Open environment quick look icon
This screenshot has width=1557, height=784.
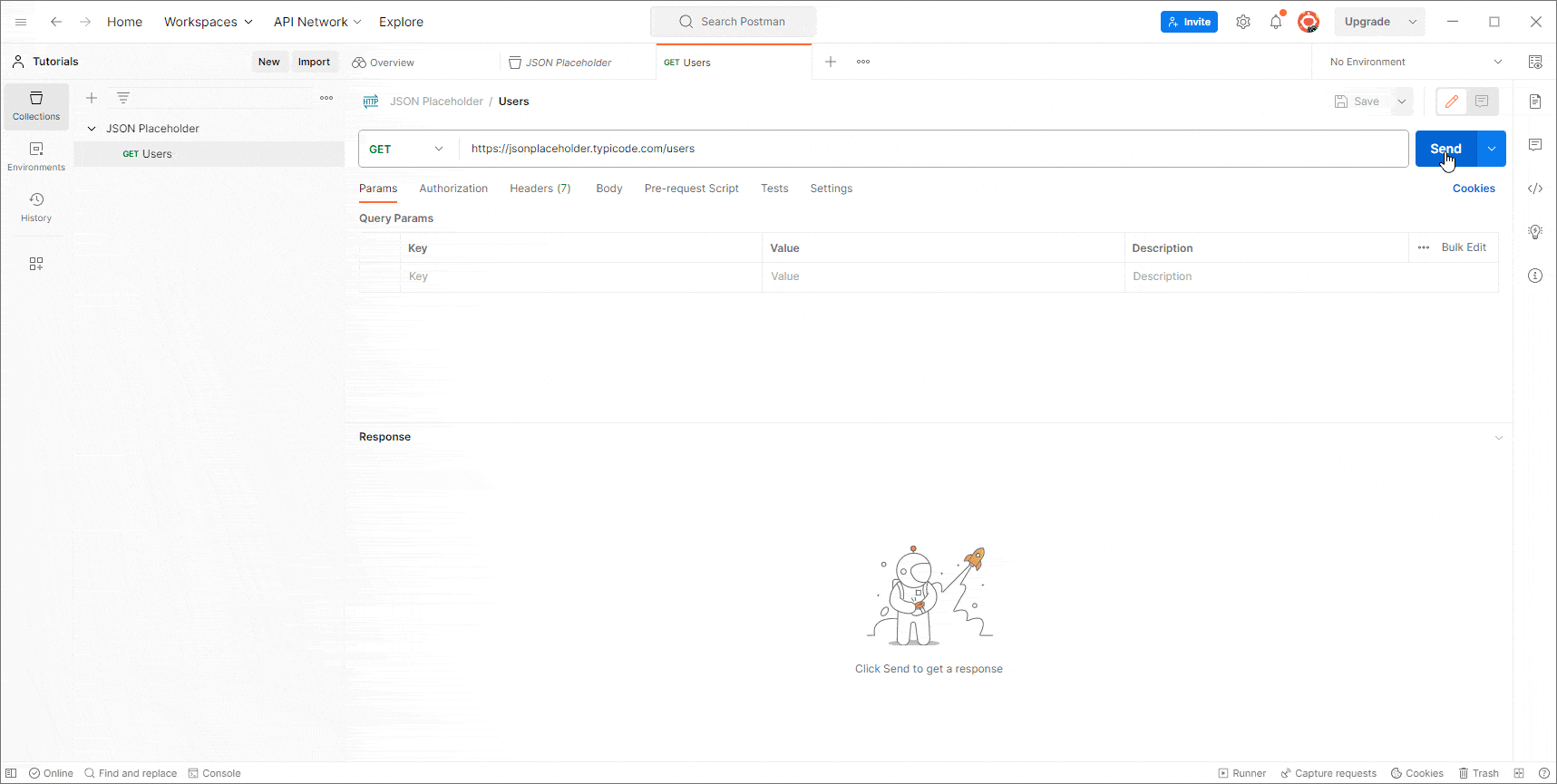point(1535,62)
